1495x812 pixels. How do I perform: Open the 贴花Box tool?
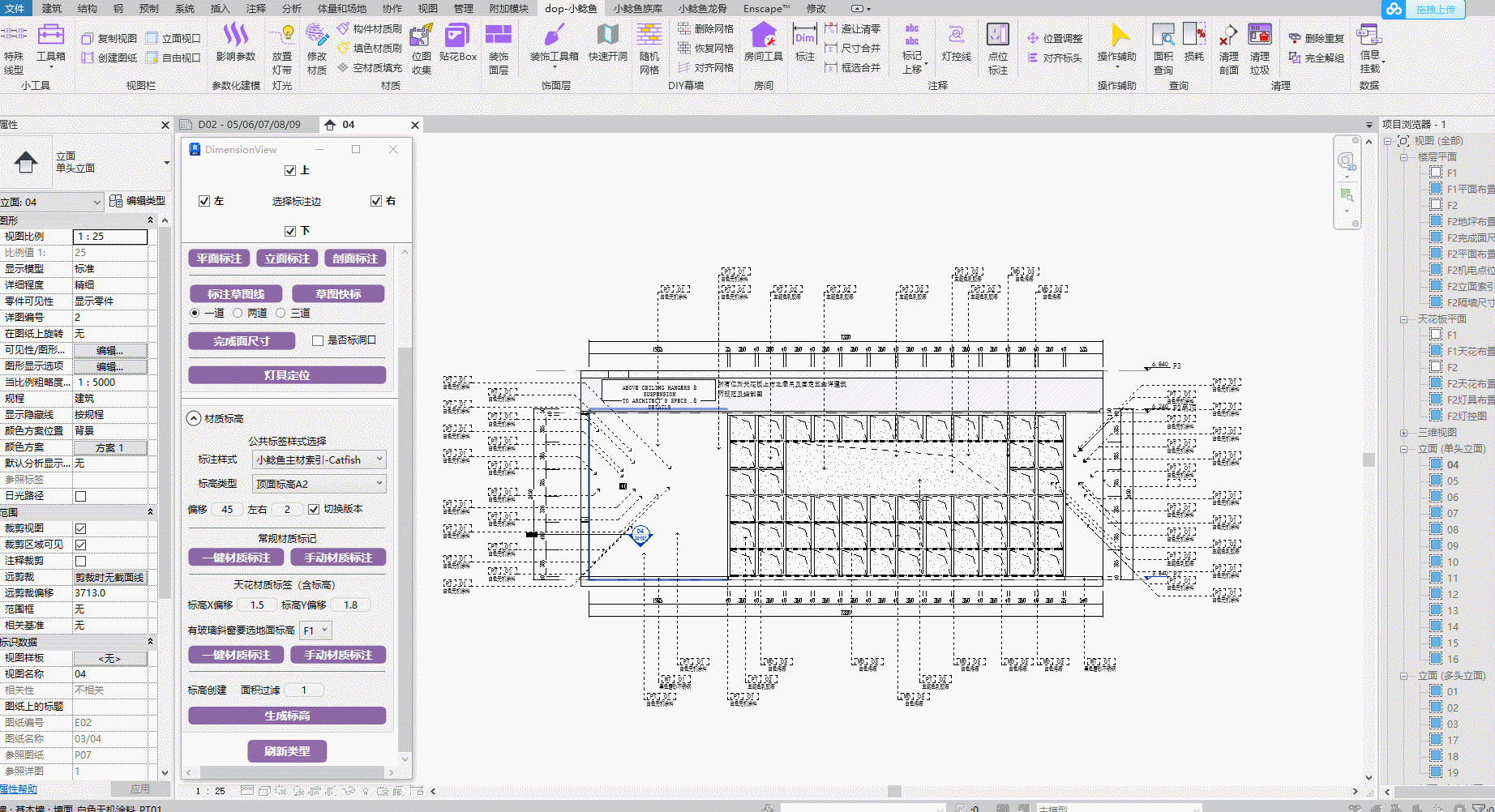point(457,36)
